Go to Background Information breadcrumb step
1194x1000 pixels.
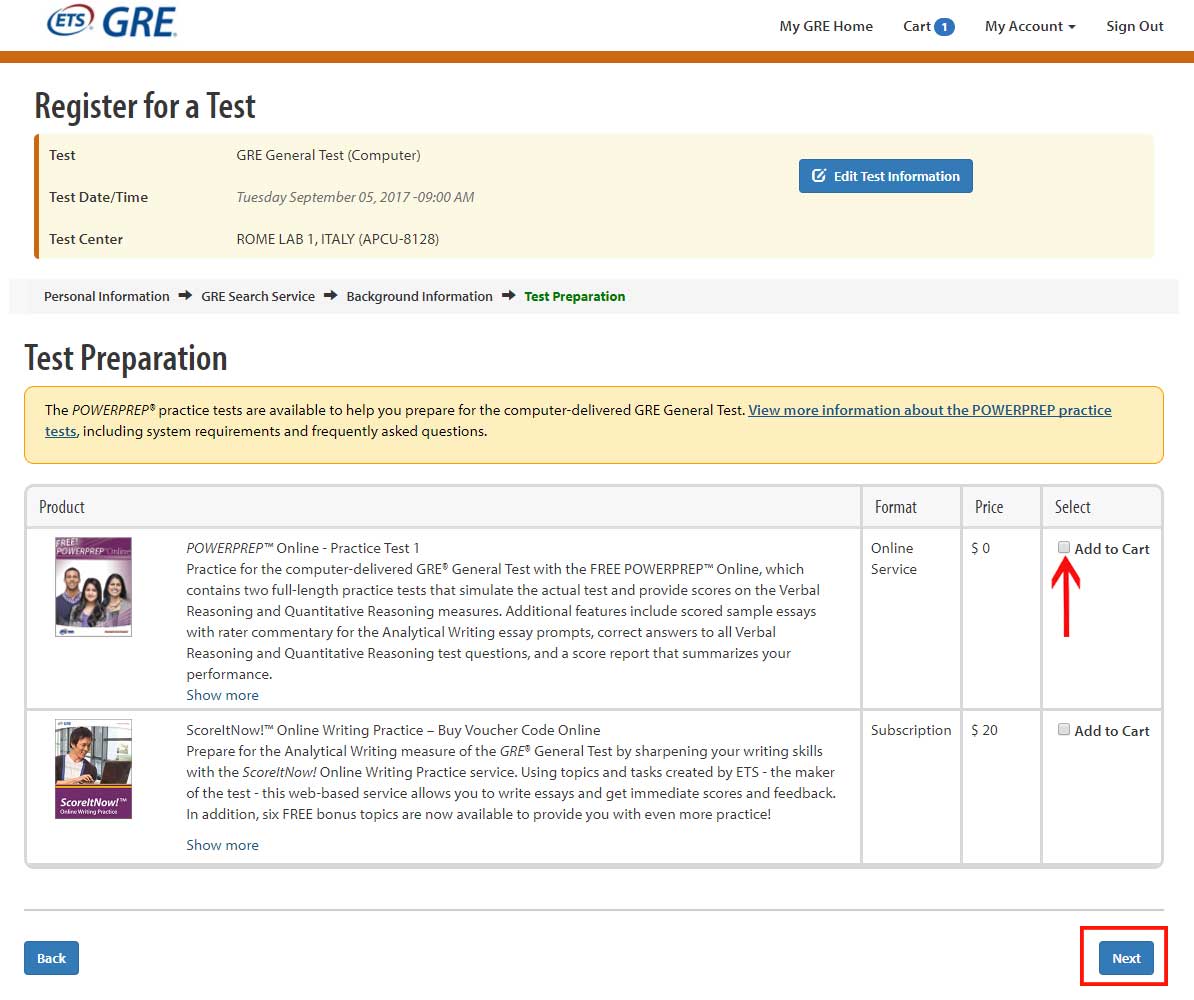pyautogui.click(x=419, y=296)
